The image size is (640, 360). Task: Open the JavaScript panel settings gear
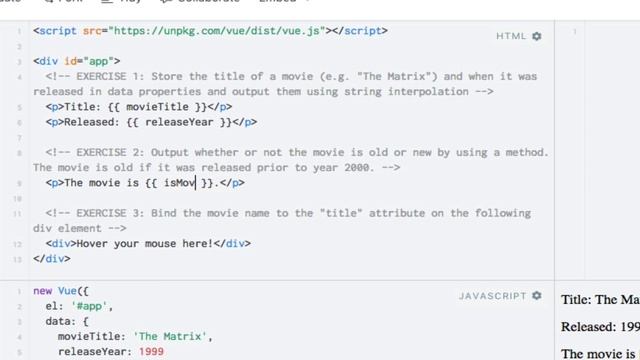click(x=537, y=296)
